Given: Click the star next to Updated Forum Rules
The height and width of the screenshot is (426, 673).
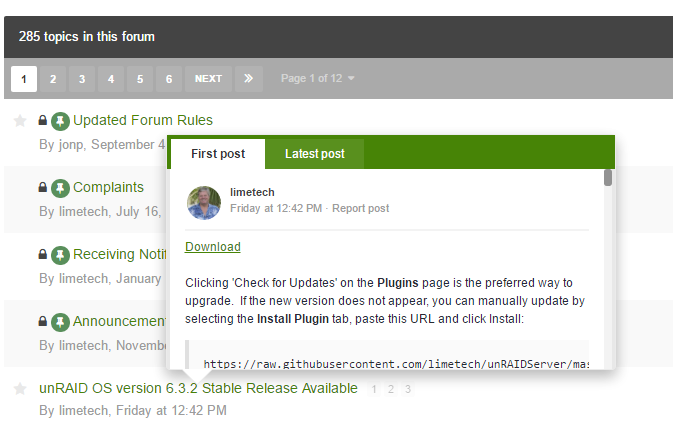Looking at the screenshot, I should (20, 121).
